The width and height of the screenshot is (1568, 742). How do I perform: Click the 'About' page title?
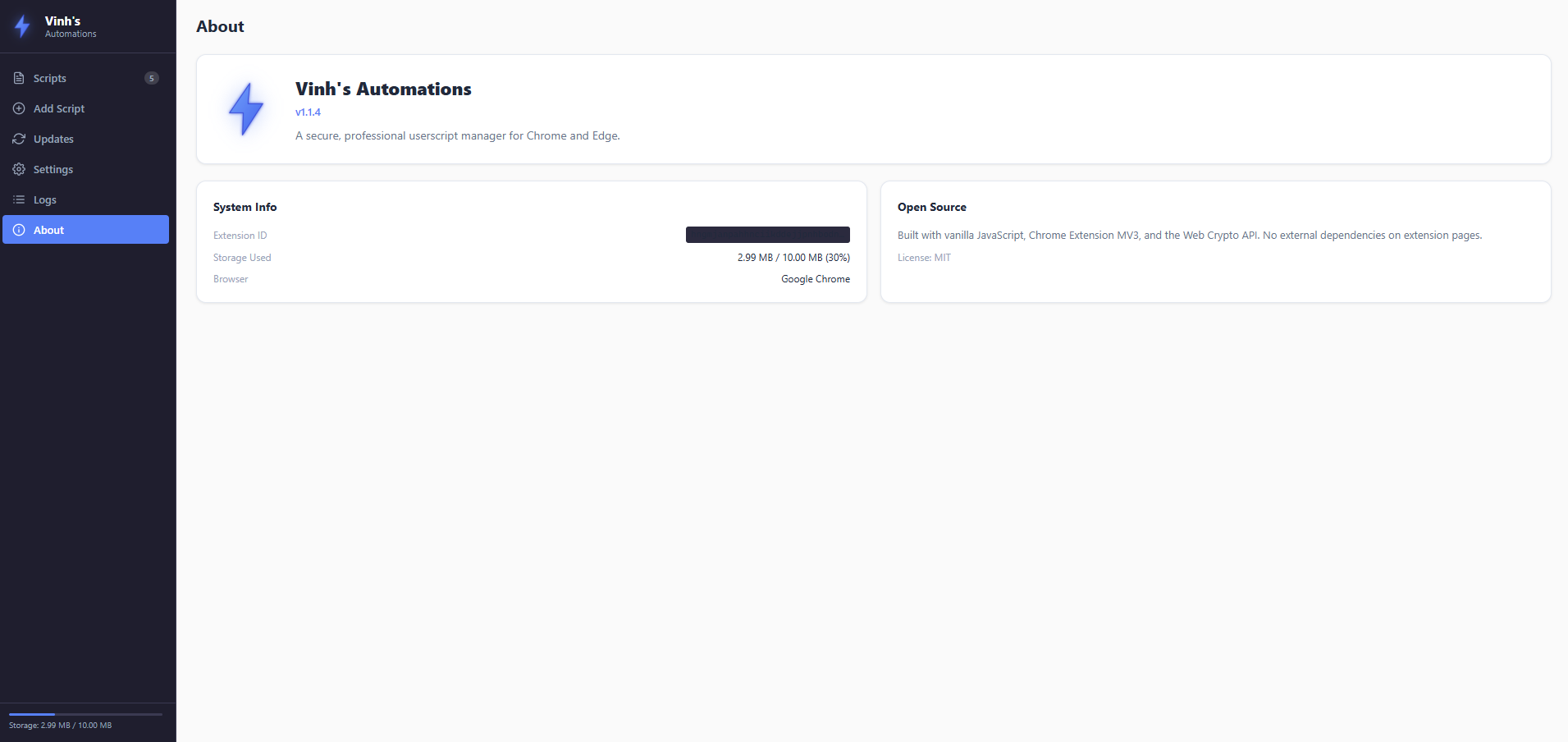220,26
